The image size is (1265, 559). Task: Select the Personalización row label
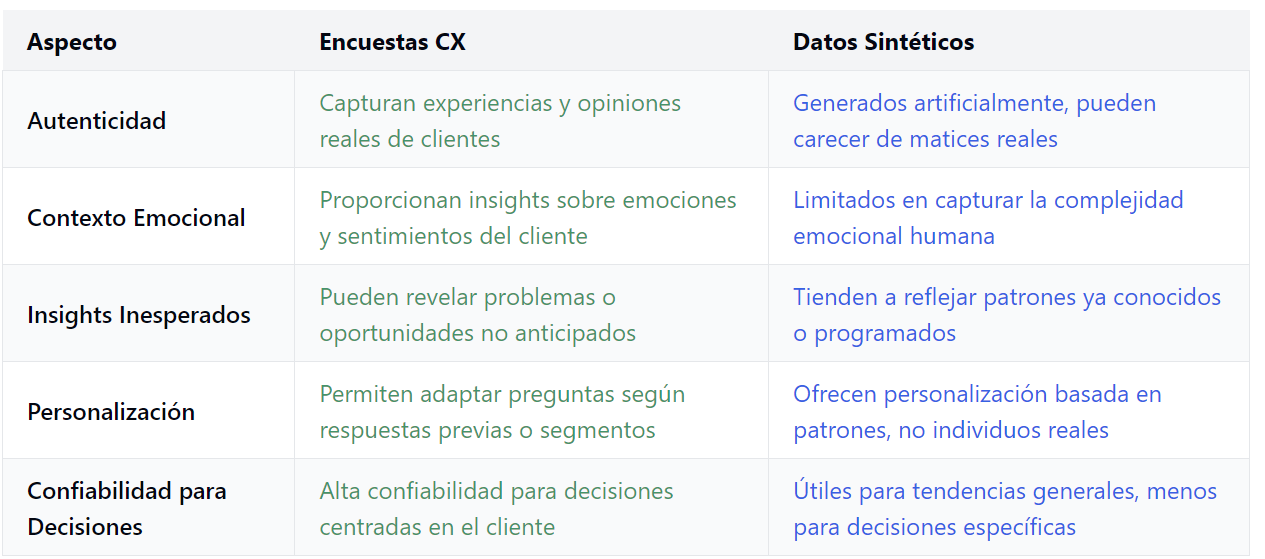tap(111, 412)
